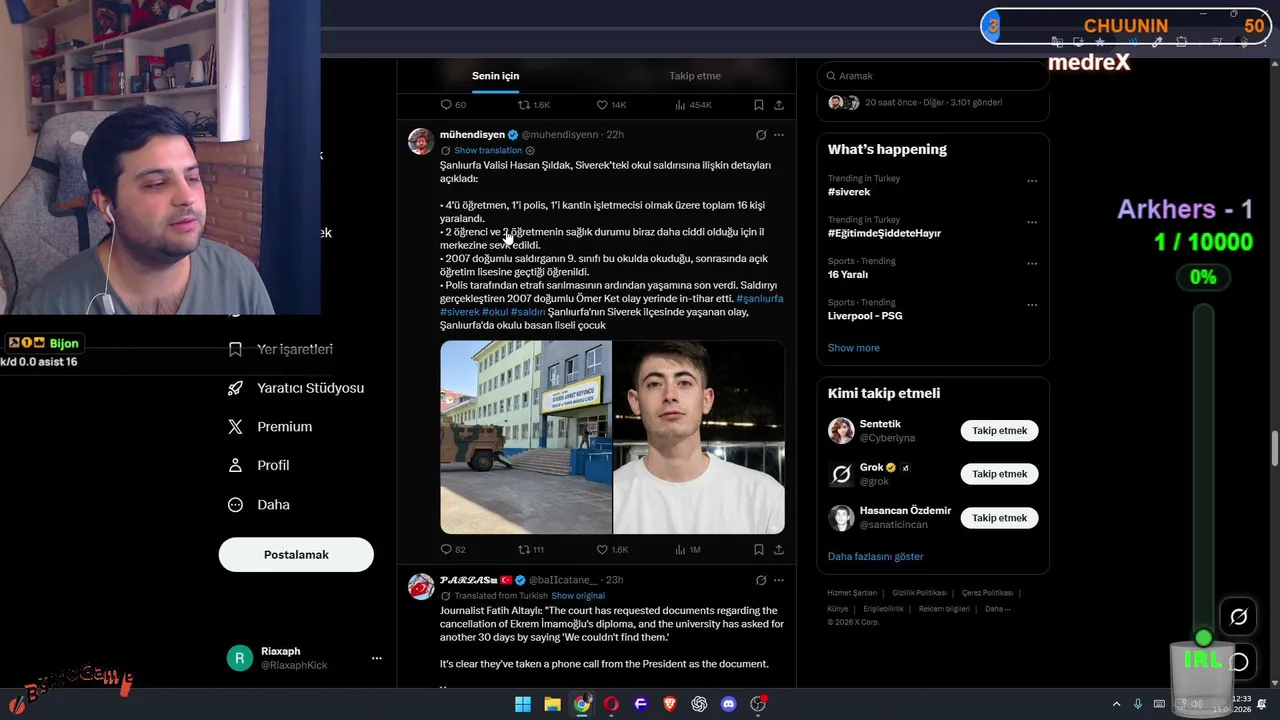
Task: Repost the top post with 1.6K reposts
Action: tap(534, 105)
